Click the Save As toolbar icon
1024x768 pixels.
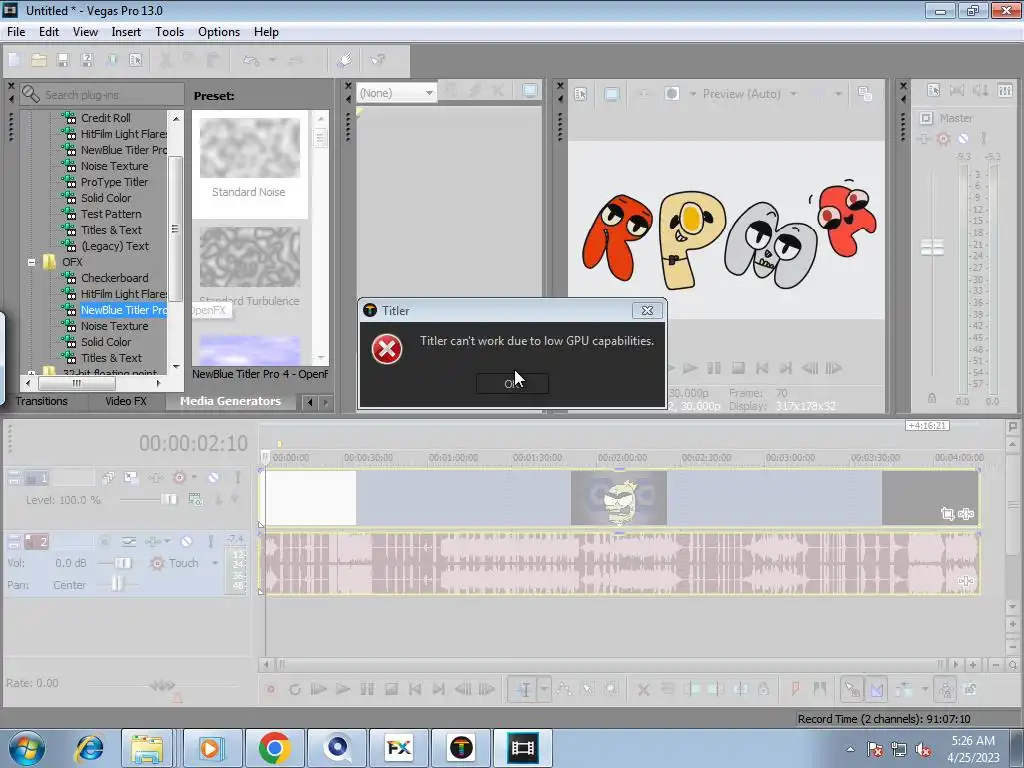click(x=87, y=60)
